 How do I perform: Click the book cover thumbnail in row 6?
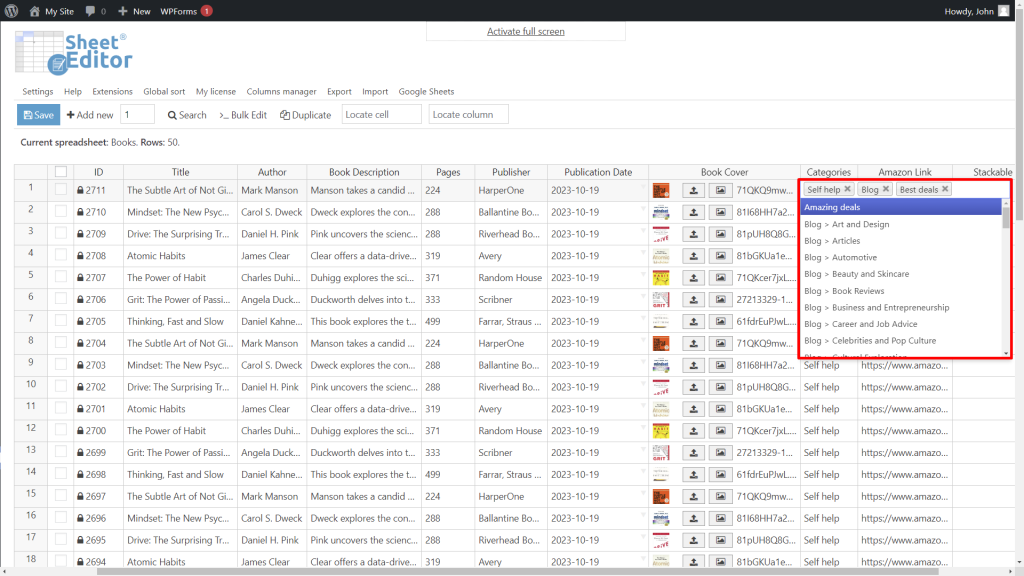click(661, 300)
